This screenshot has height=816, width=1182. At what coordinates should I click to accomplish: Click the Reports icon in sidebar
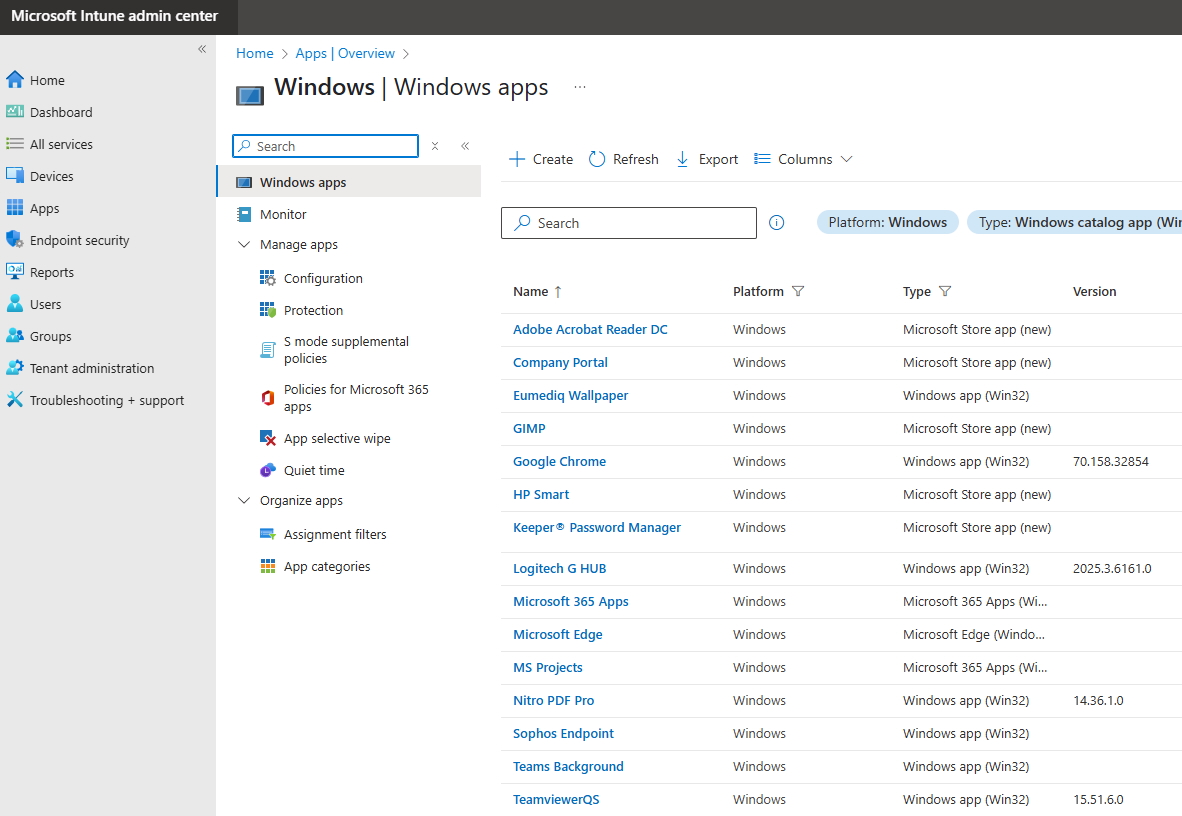click(x=14, y=271)
